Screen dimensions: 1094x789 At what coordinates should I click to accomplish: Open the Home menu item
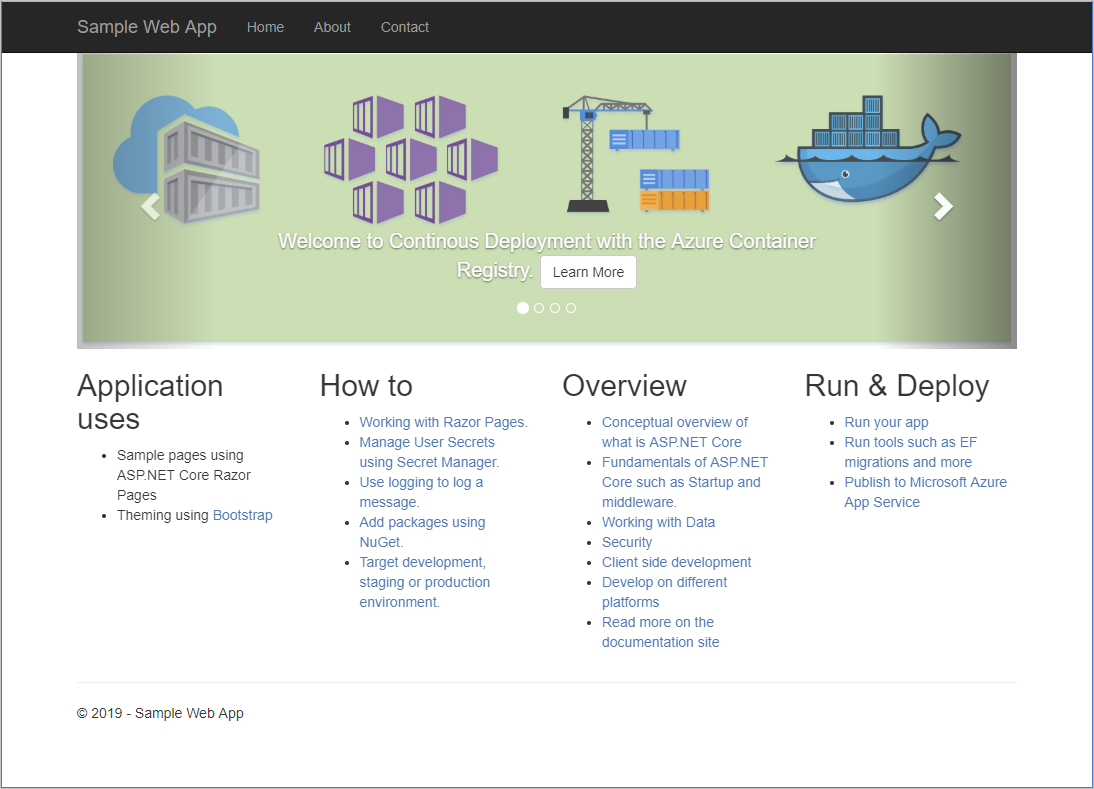click(265, 27)
